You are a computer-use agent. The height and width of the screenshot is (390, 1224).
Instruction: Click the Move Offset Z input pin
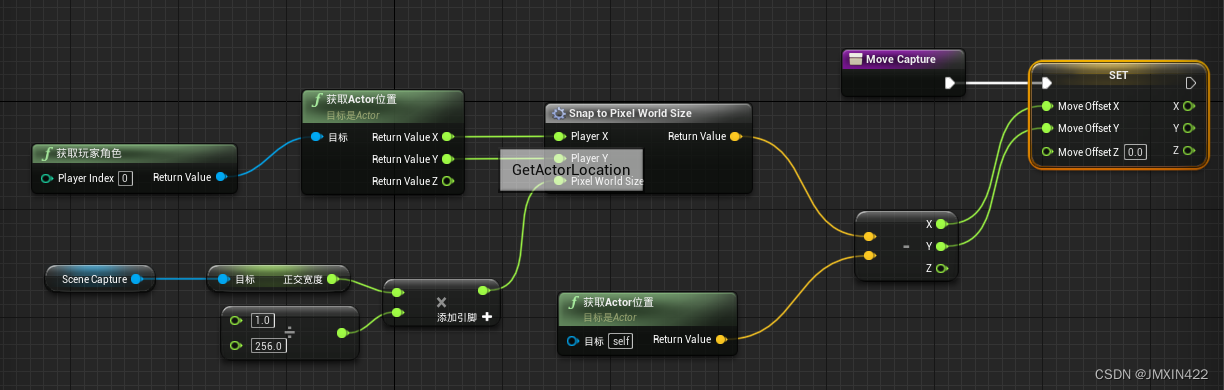(1047, 151)
